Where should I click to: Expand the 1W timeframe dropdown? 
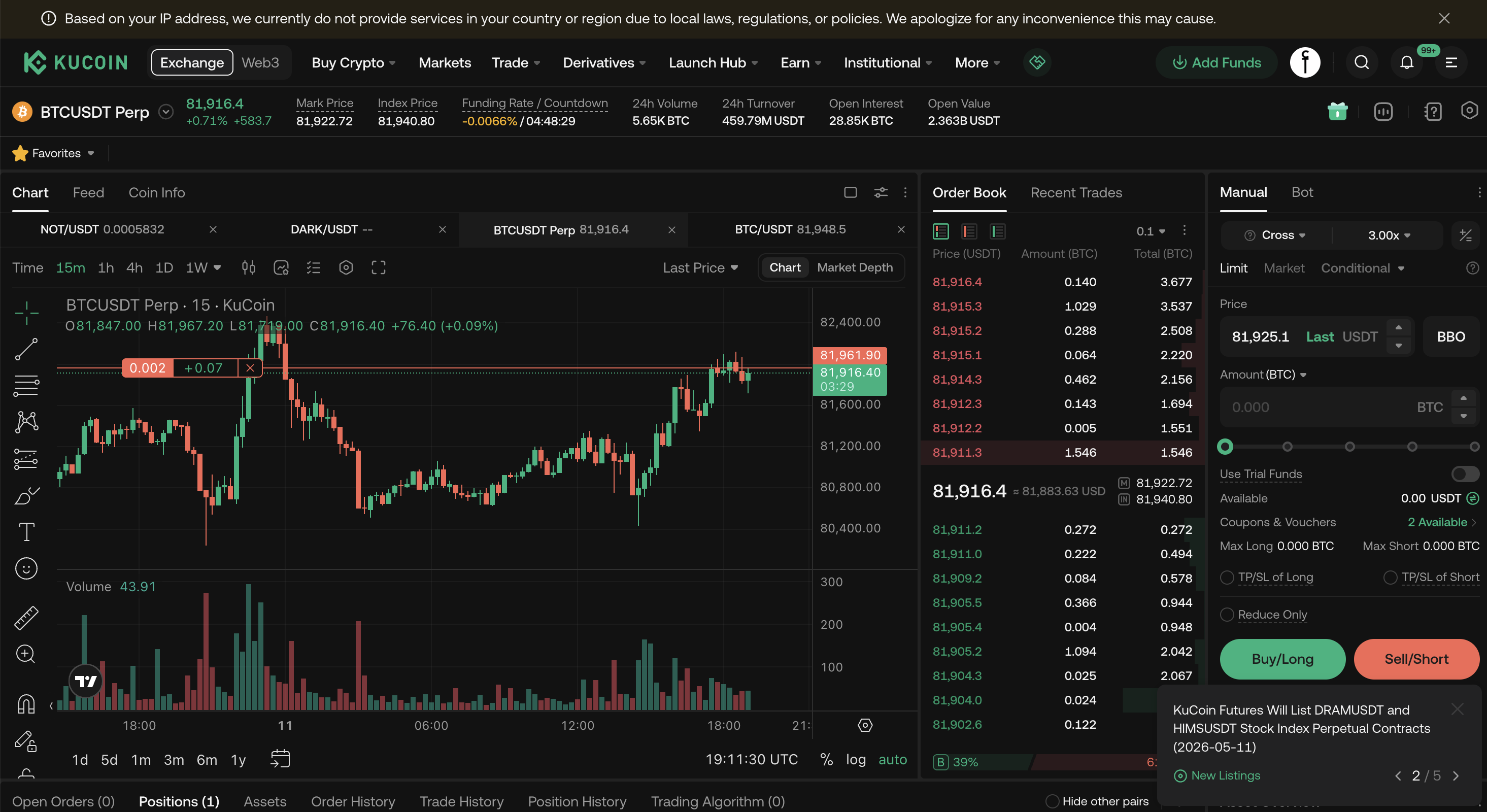(x=203, y=268)
